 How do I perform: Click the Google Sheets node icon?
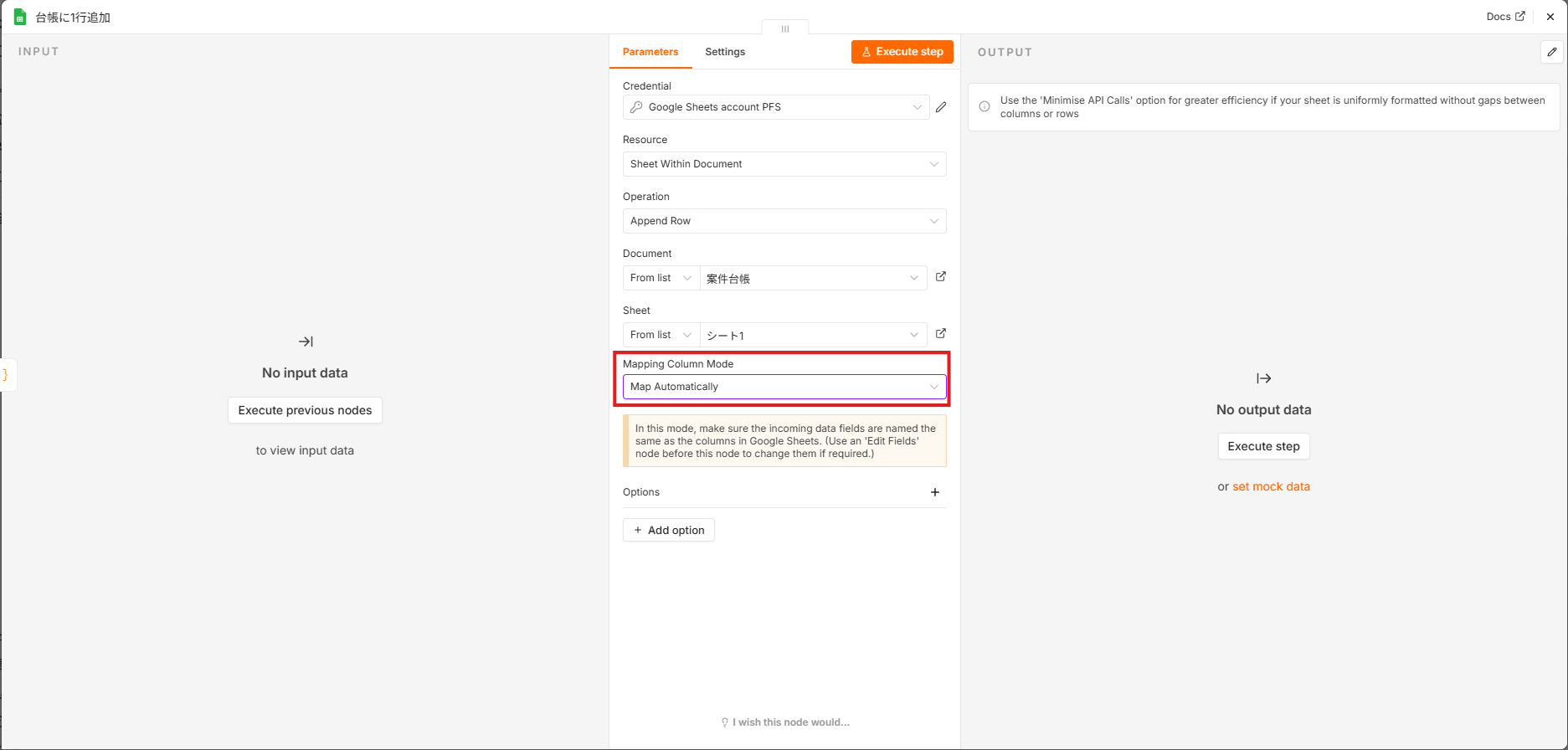click(20, 17)
